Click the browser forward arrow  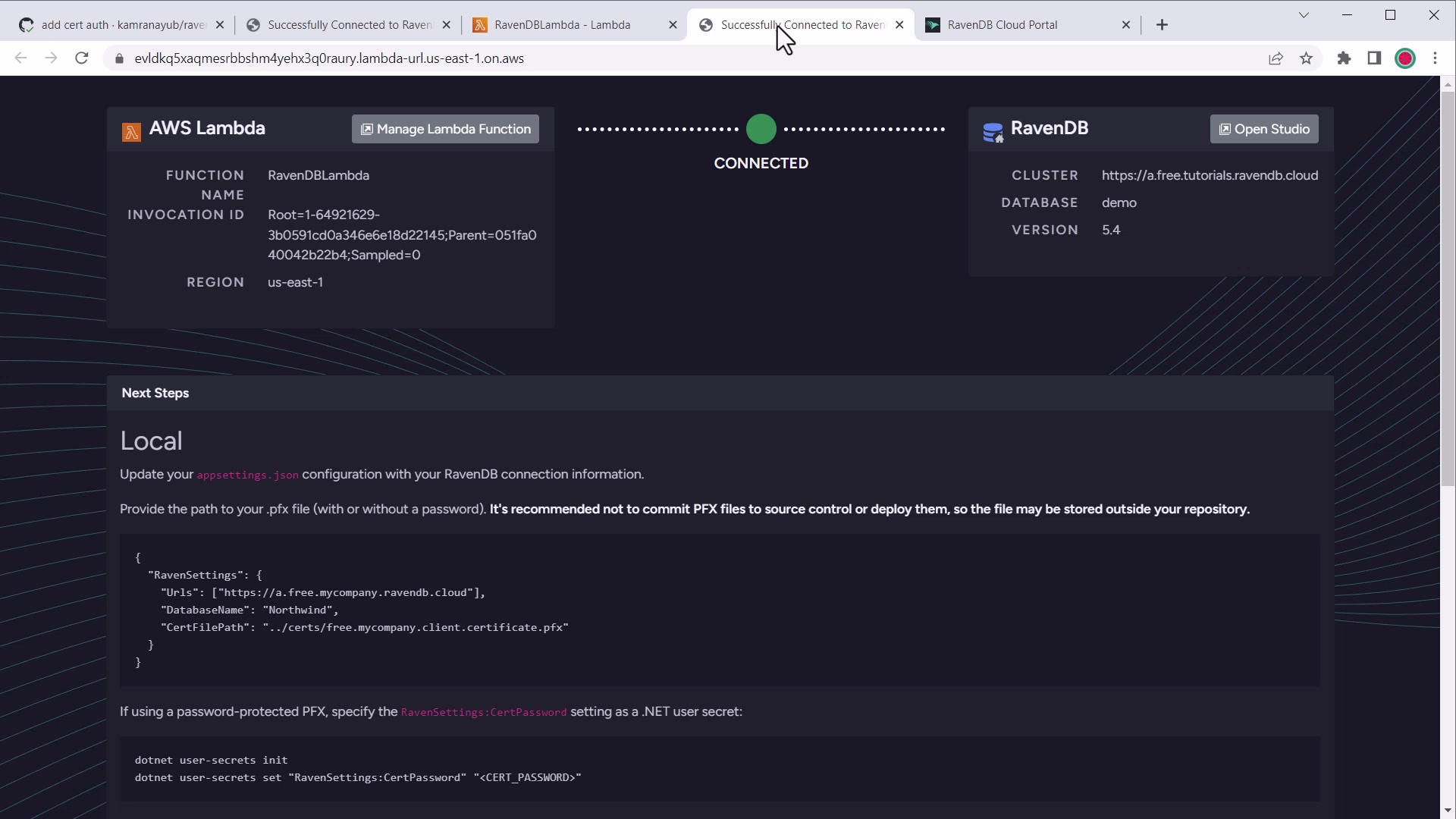[51, 58]
